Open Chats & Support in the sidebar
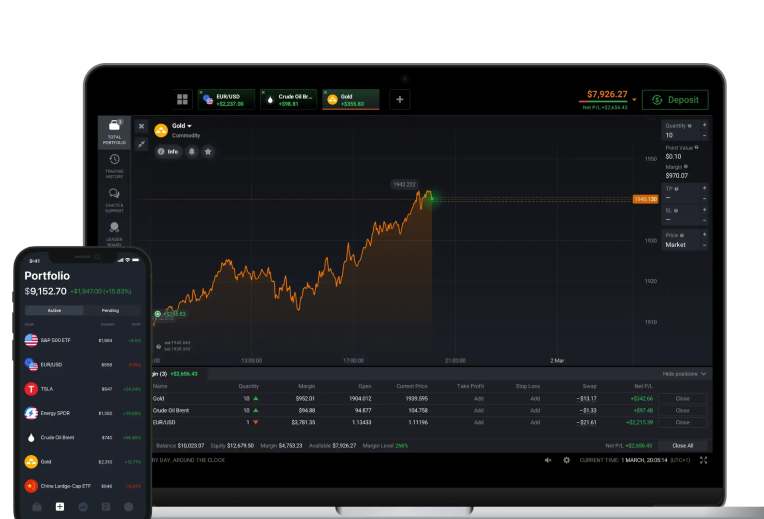Image resolution: width=764 pixels, height=519 pixels. click(x=114, y=199)
